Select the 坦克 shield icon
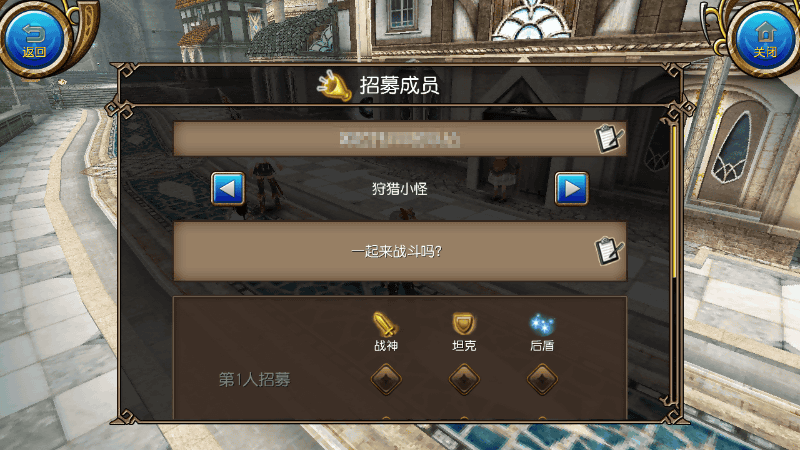 [464, 323]
